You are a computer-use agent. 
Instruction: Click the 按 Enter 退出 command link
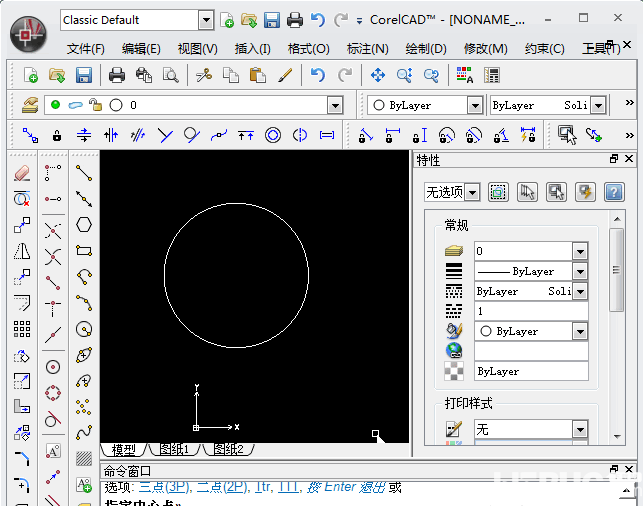point(346,487)
